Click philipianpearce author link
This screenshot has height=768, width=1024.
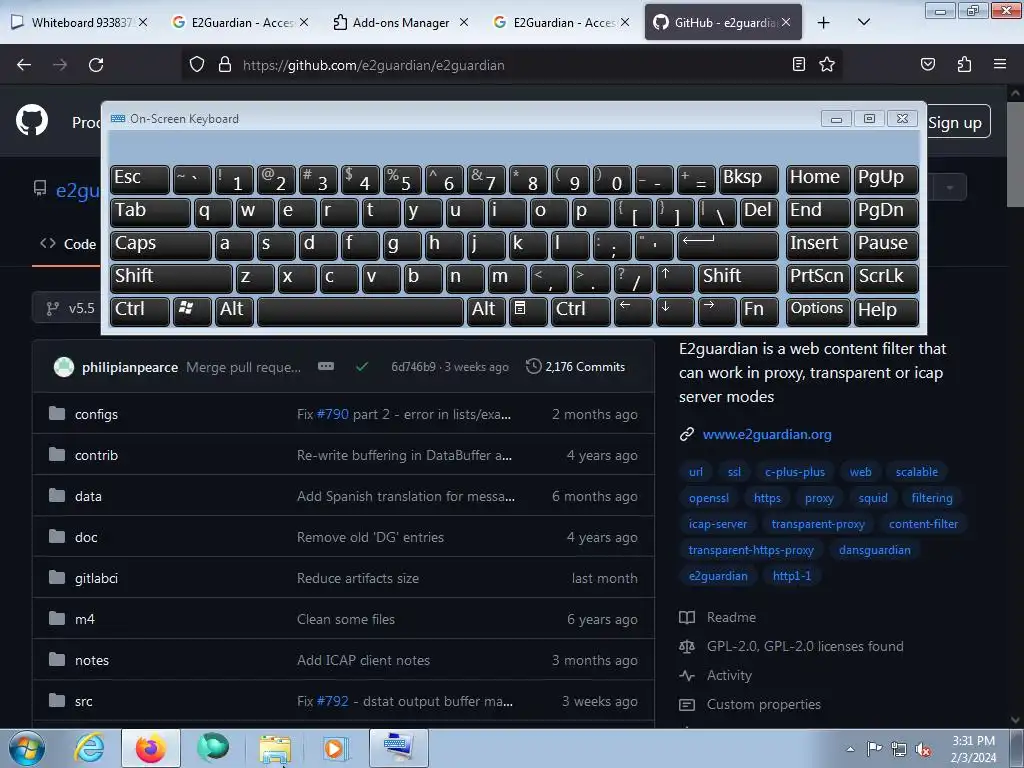click(130, 367)
